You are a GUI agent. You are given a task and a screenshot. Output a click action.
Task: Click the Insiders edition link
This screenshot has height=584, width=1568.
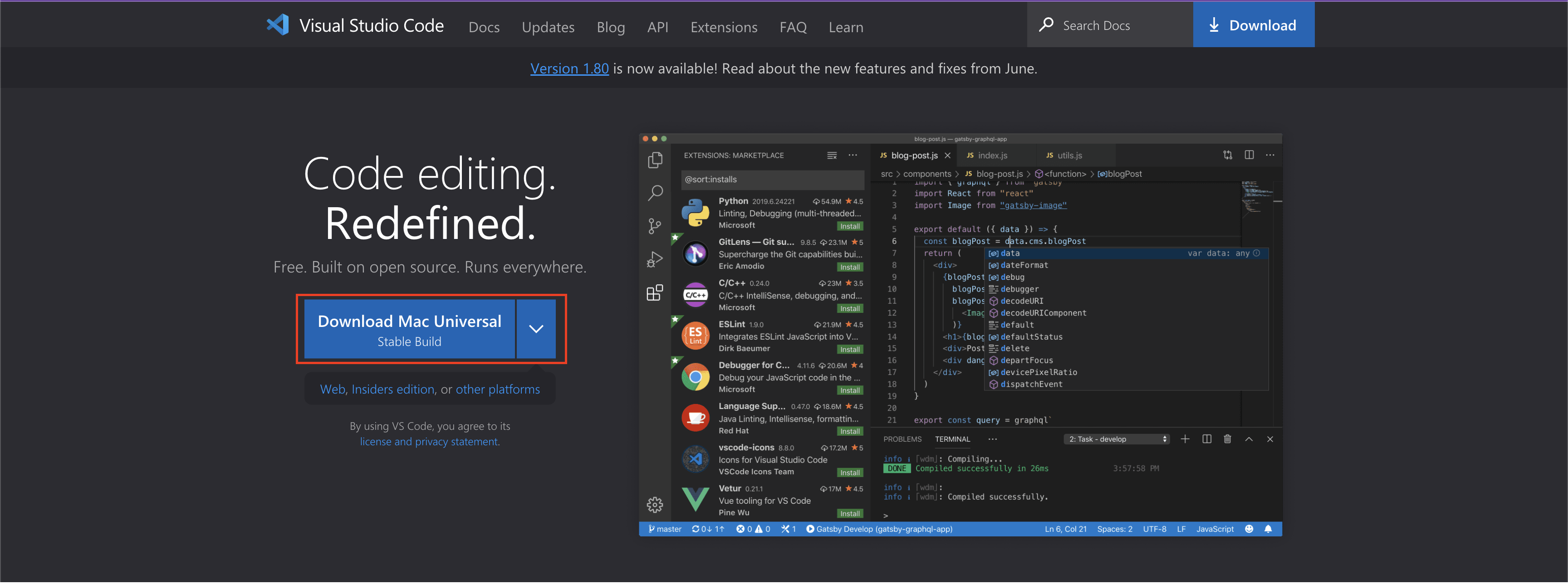tap(392, 390)
